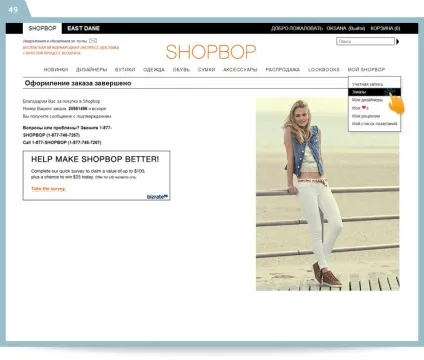Open the ДИЗАЙНЕРЫ menu

91,70
